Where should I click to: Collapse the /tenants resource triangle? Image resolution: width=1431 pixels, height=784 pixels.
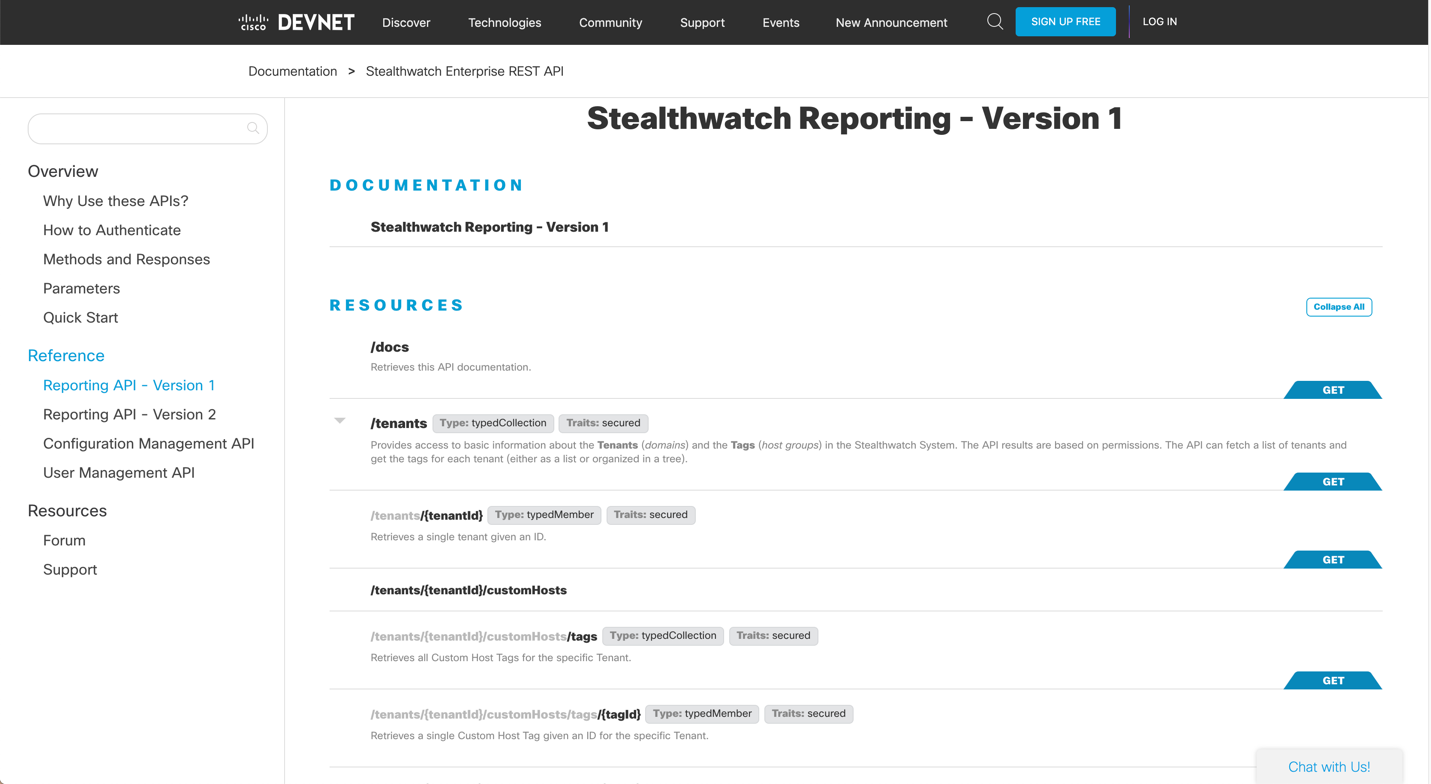coord(340,421)
